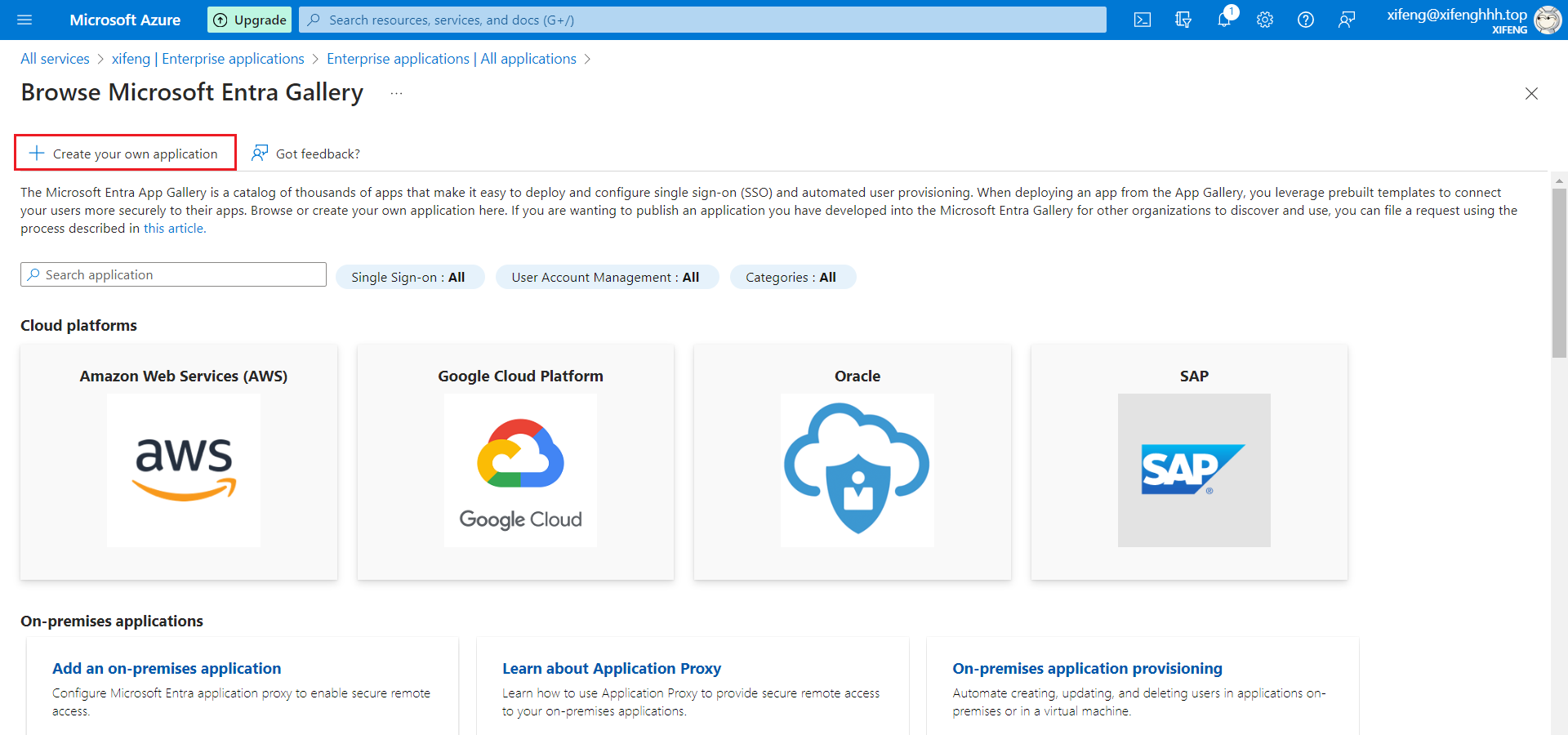Click Create your own application

coord(125,153)
